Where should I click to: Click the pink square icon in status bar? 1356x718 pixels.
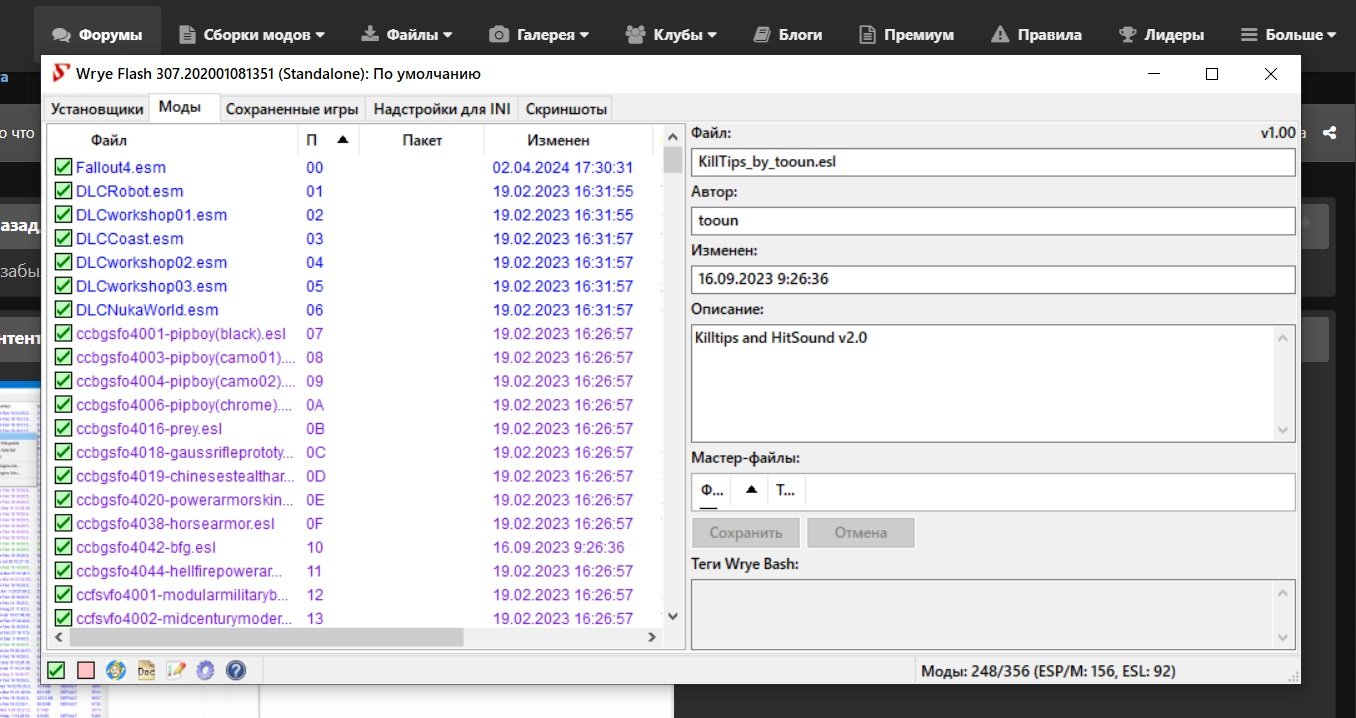coord(86,670)
